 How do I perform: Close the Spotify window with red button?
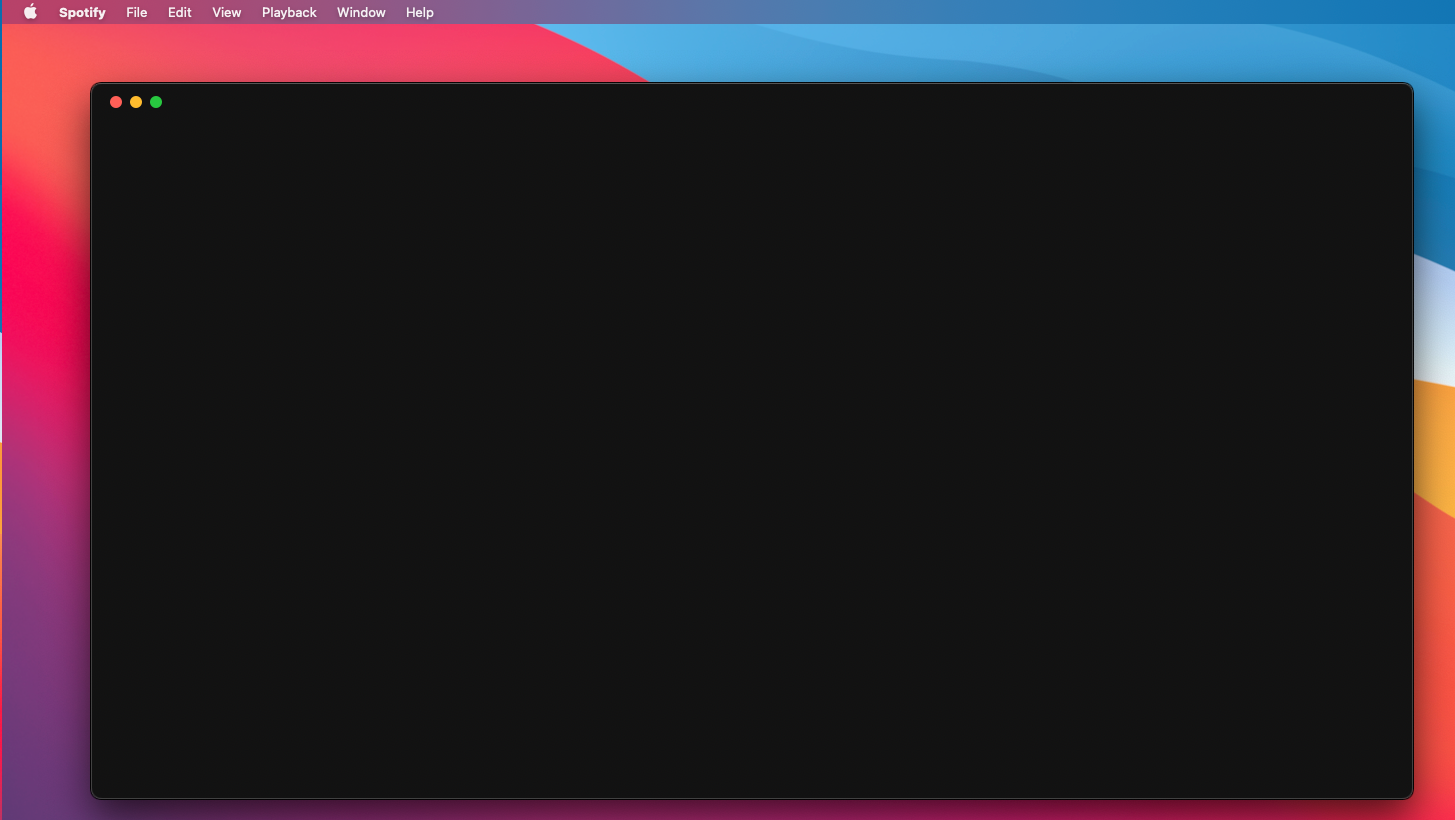point(116,102)
